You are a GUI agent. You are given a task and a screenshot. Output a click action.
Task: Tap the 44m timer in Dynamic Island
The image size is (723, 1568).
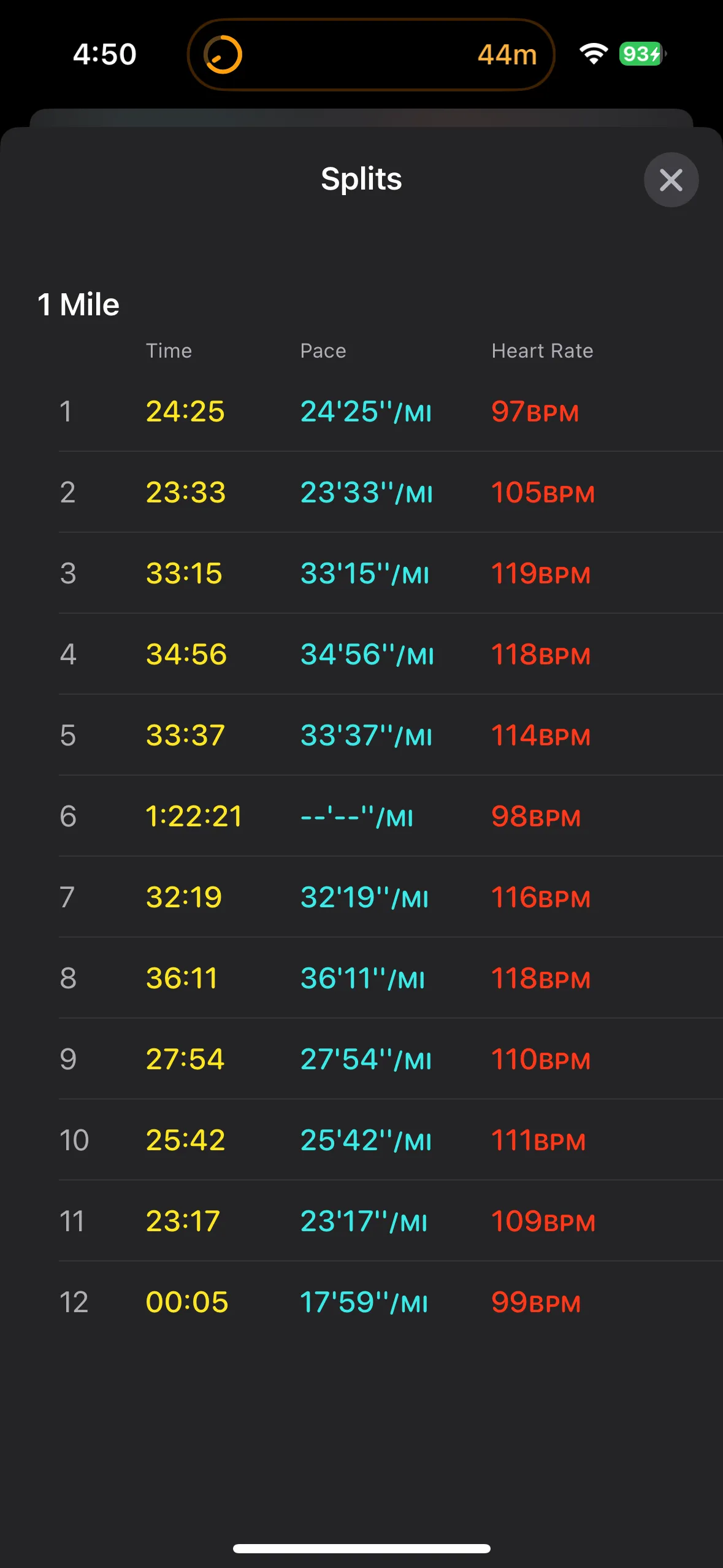[x=507, y=55]
